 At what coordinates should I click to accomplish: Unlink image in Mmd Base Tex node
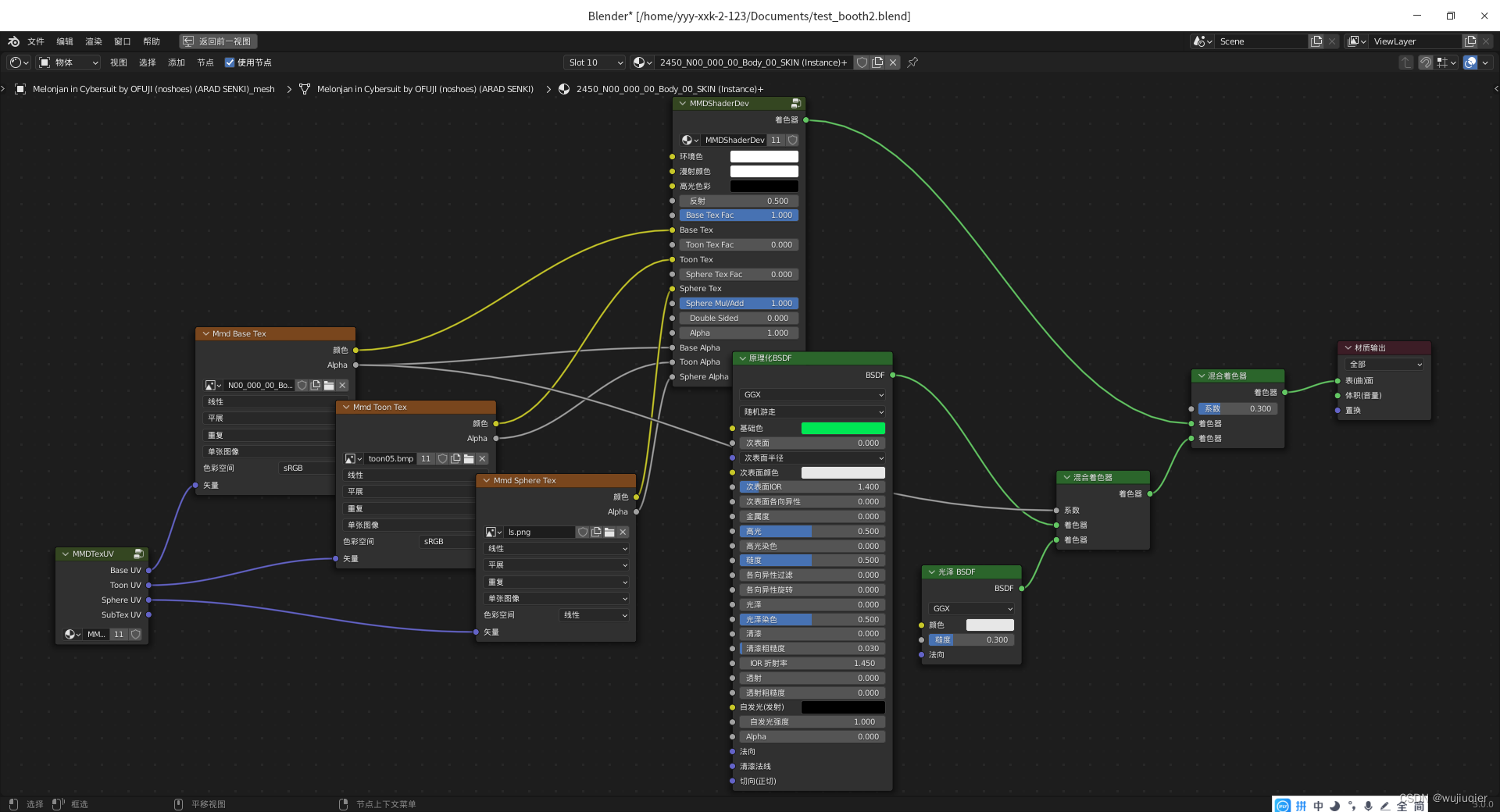tap(342, 385)
